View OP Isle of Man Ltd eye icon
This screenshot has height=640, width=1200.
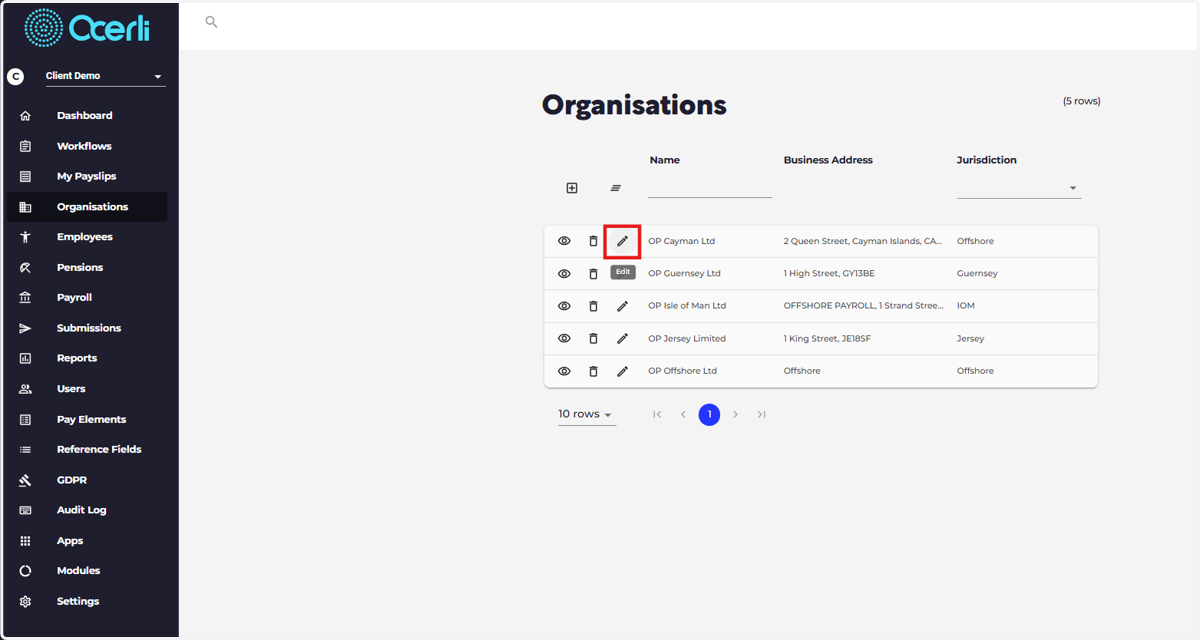[564, 306]
